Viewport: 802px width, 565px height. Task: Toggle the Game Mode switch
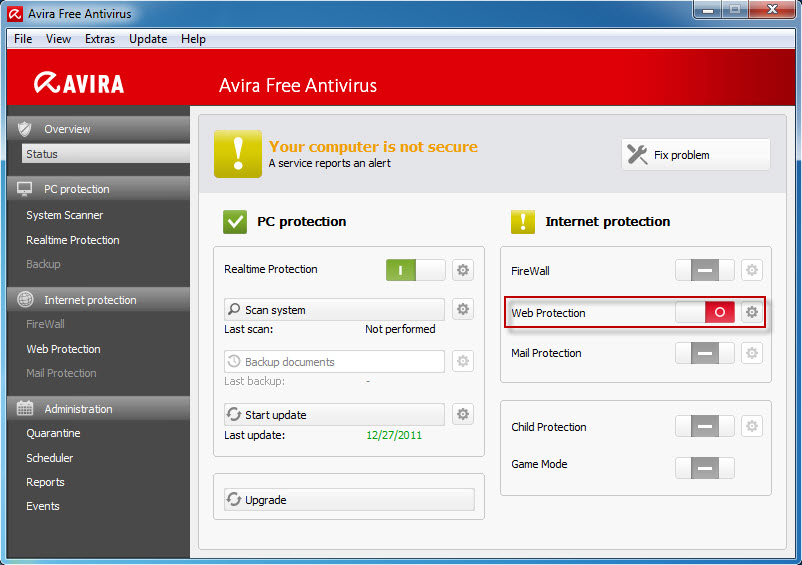pyautogui.click(x=704, y=468)
